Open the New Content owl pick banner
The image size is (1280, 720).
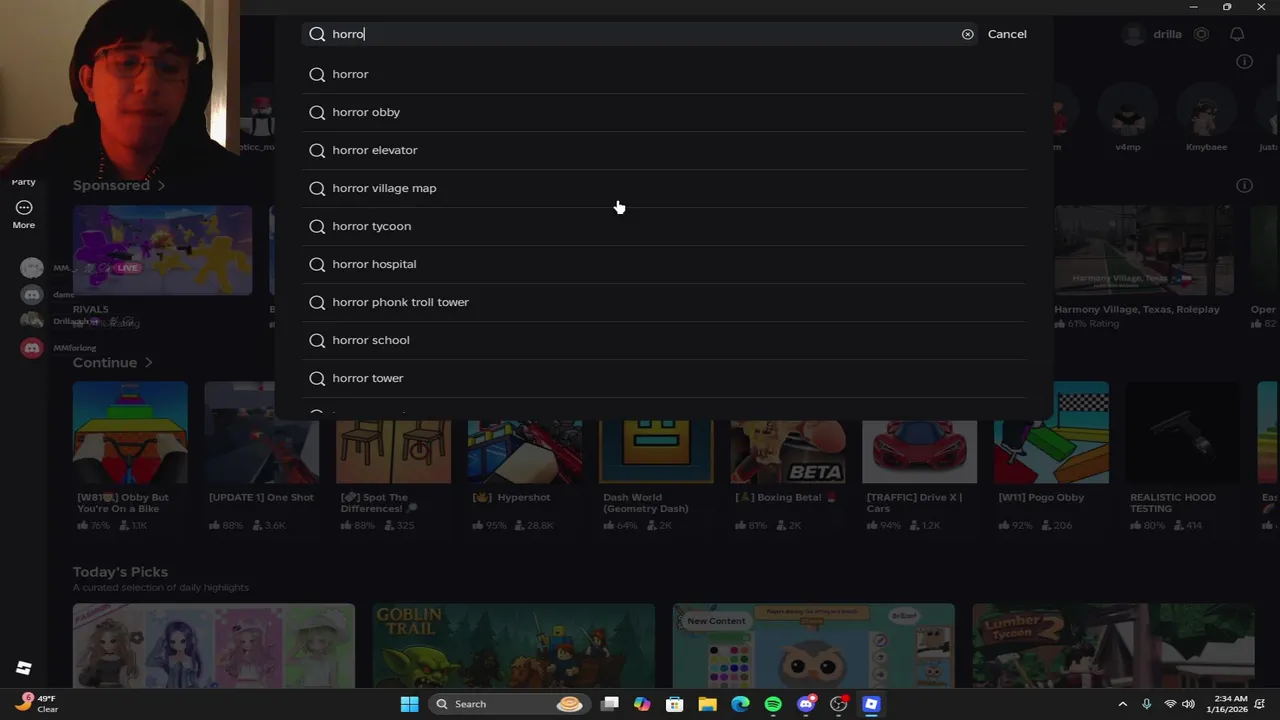pyautogui.click(x=814, y=646)
